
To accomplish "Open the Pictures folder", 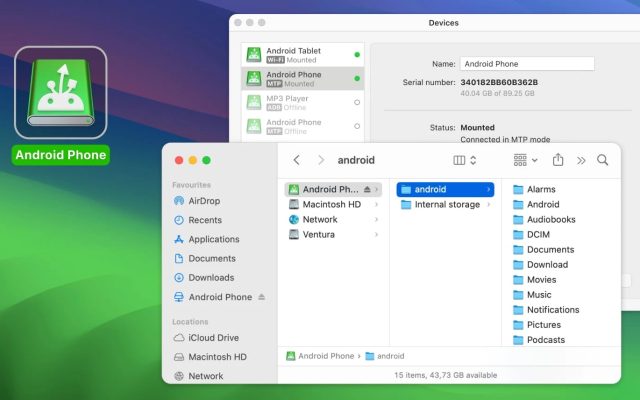I will [537, 325].
